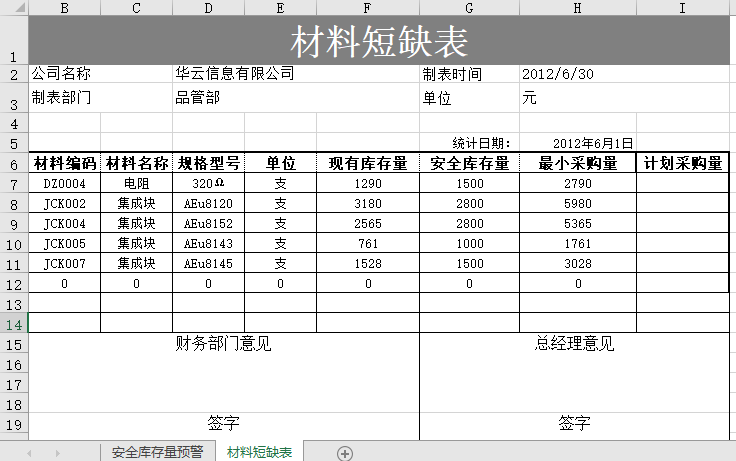This screenshot has height=461, width=736.
Task: Select column C header
Action: tap(137, 8)
